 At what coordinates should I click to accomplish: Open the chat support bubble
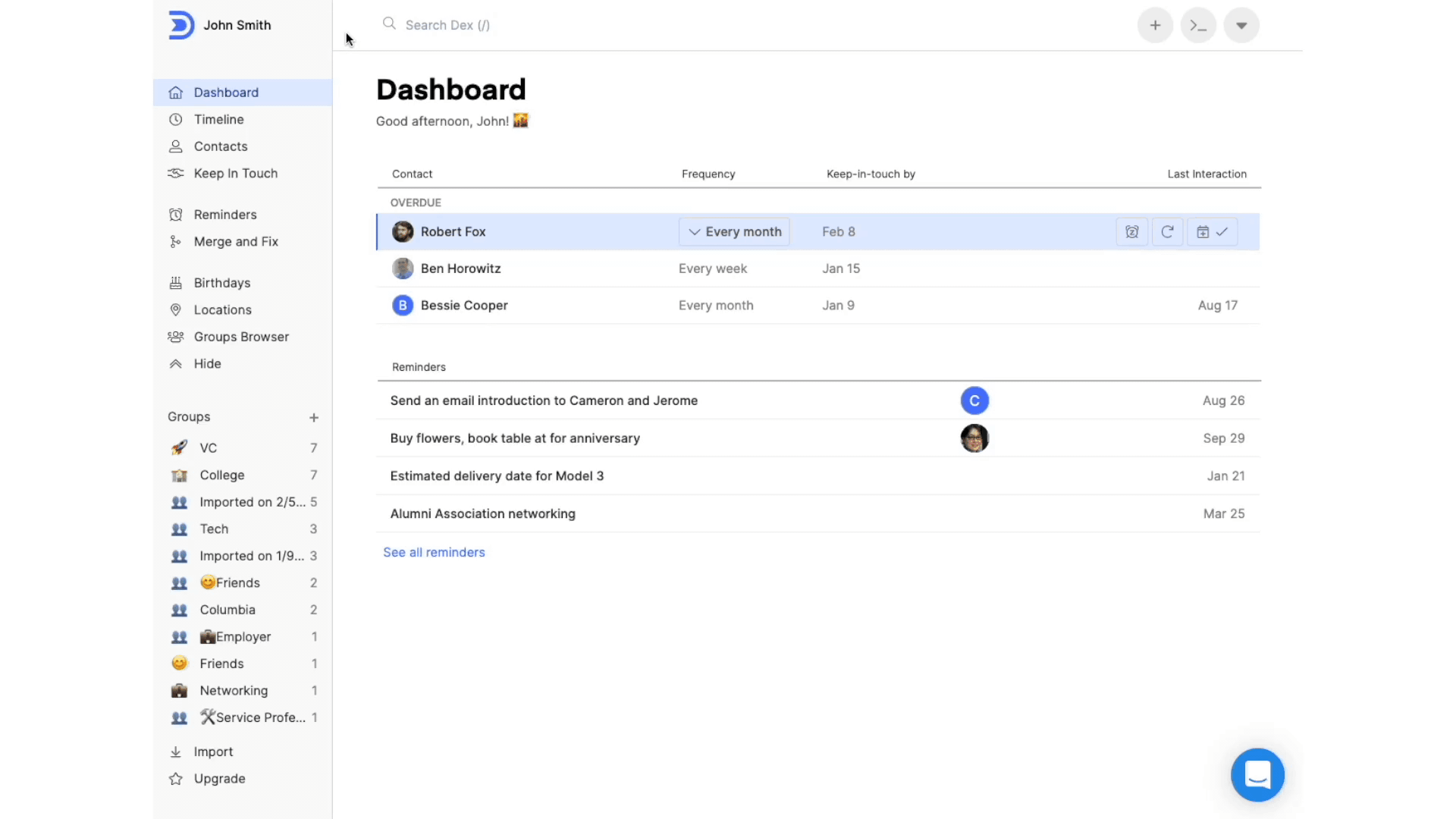point(1257,775)
